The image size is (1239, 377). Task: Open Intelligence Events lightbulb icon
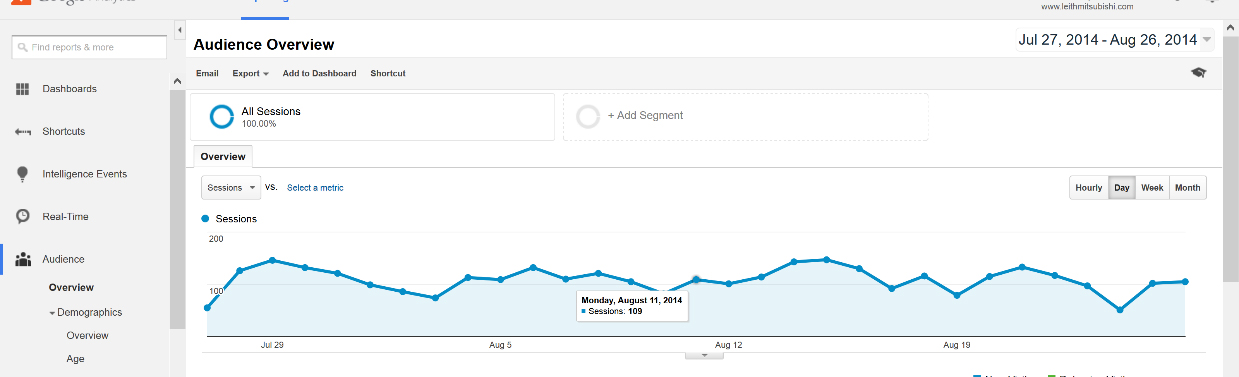click(x=22, y=174)
